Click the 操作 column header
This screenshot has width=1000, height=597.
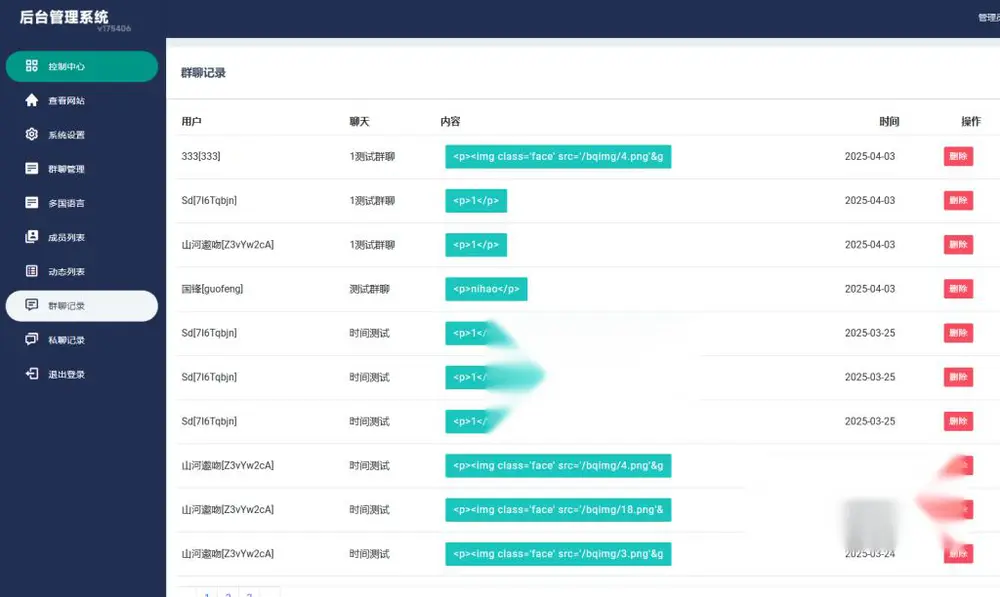coord(971,121)
